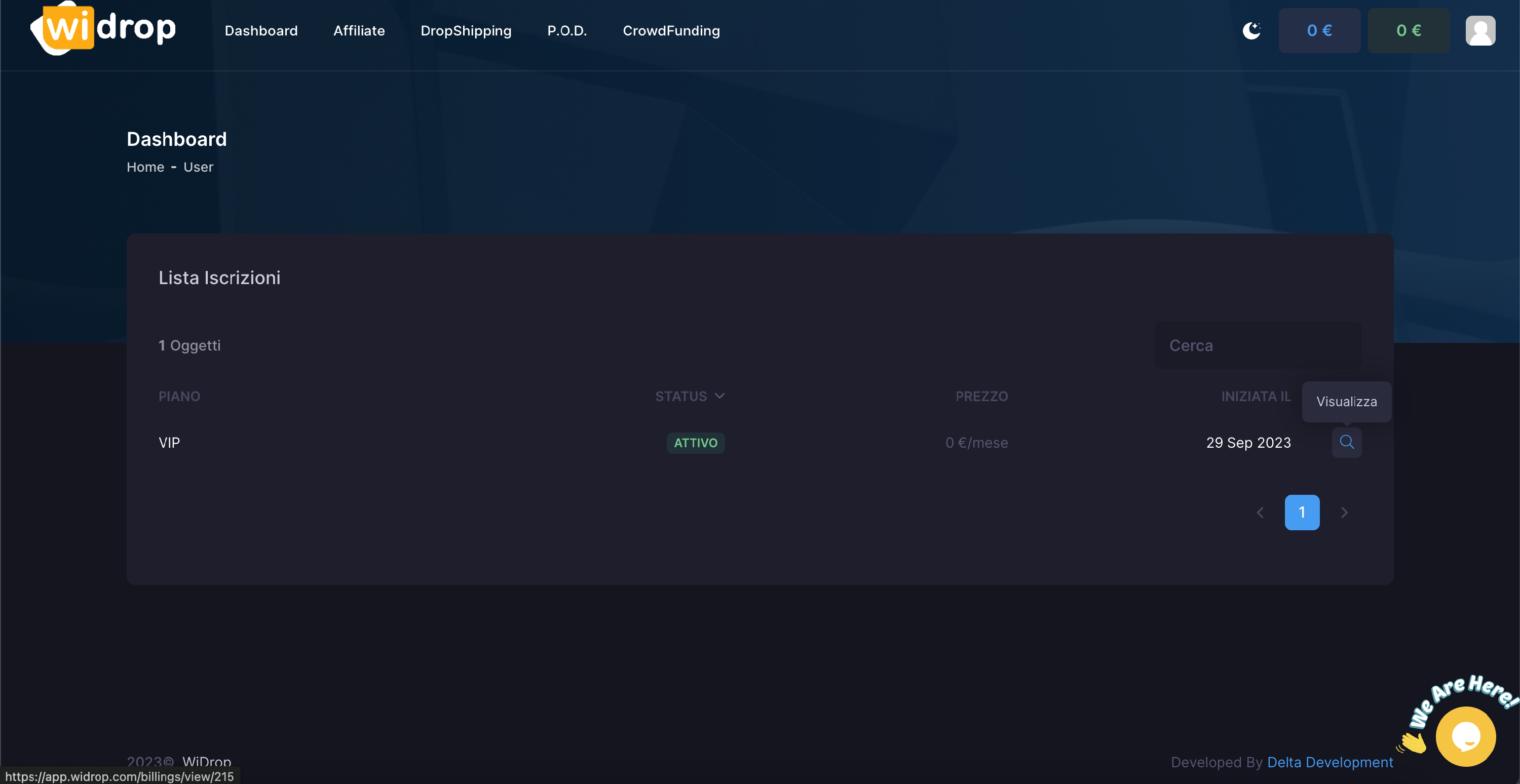Open the P.O.D. menu
This screenshot has width=1520, height=784.
click(x=566, y=31)
